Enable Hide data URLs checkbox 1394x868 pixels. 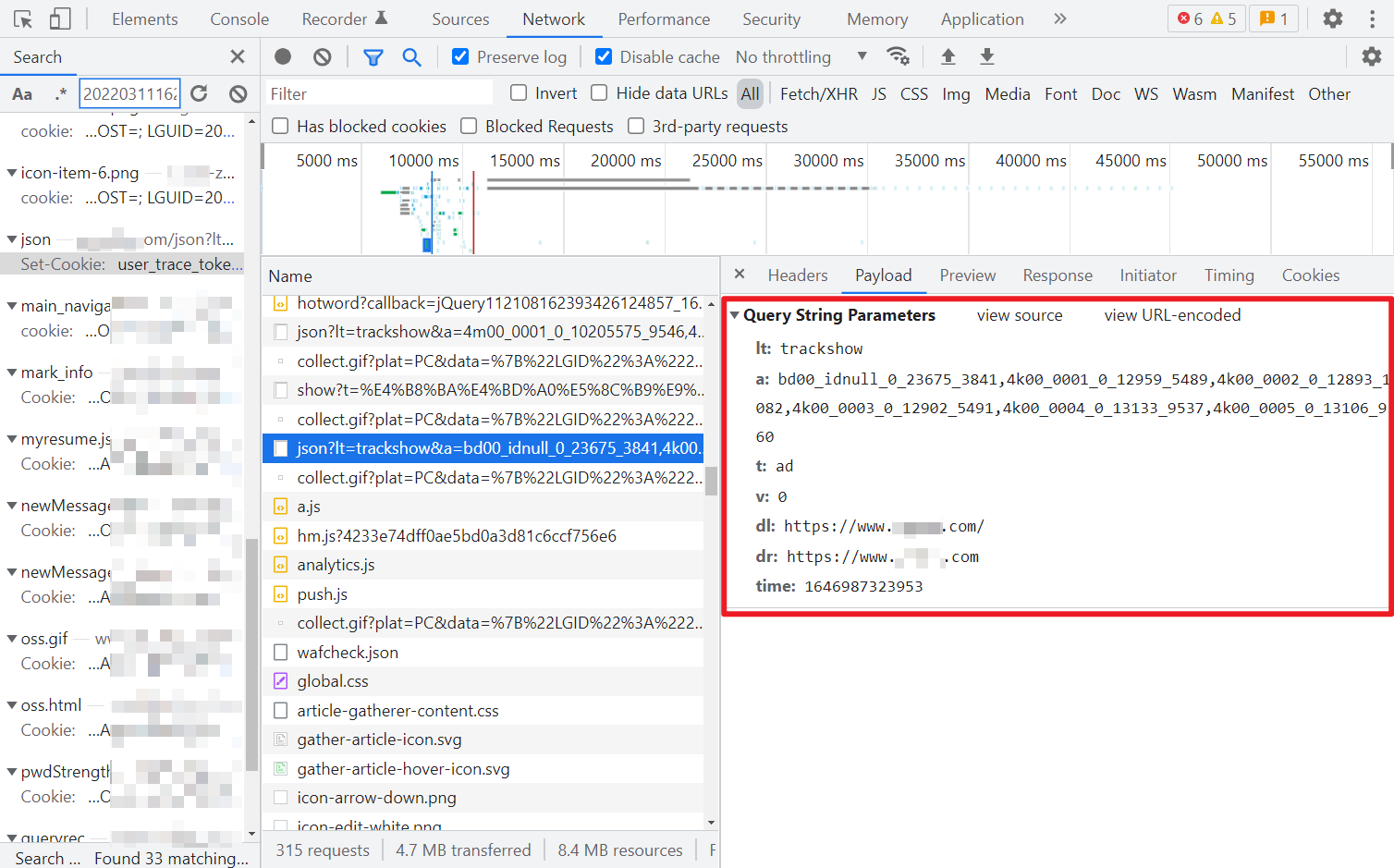point(599,92)
